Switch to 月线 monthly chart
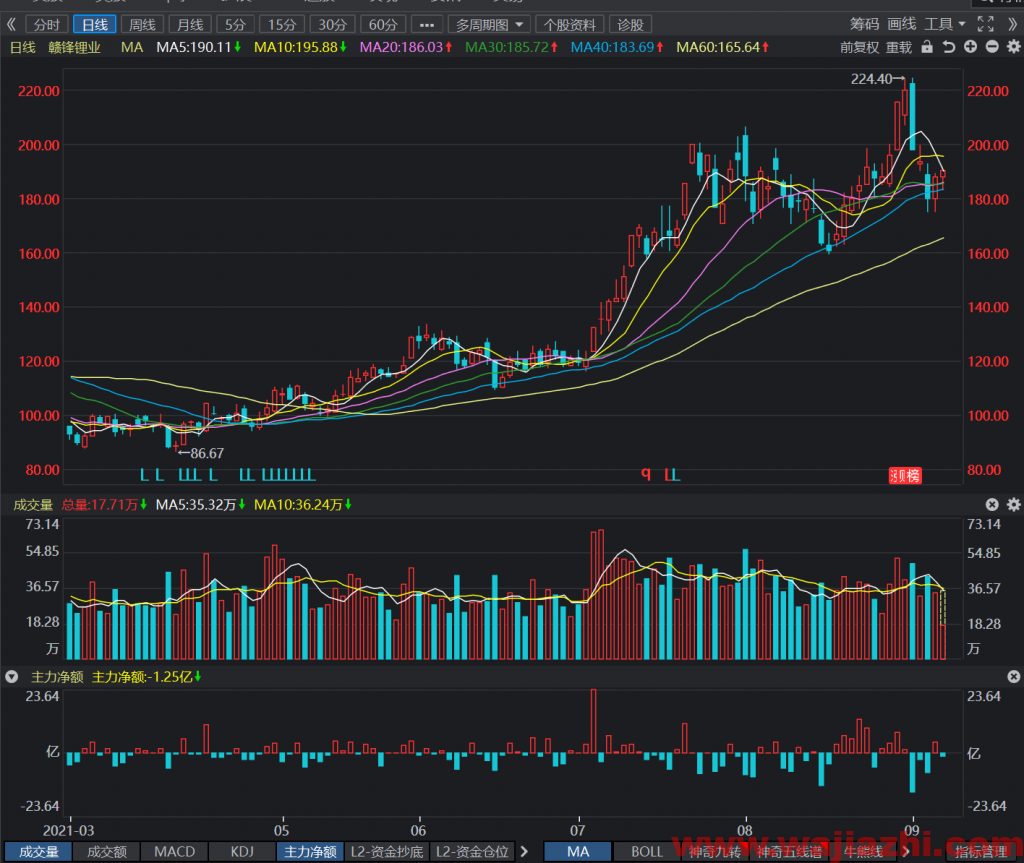Viewport: 1024px width, 863px height. 190,25
